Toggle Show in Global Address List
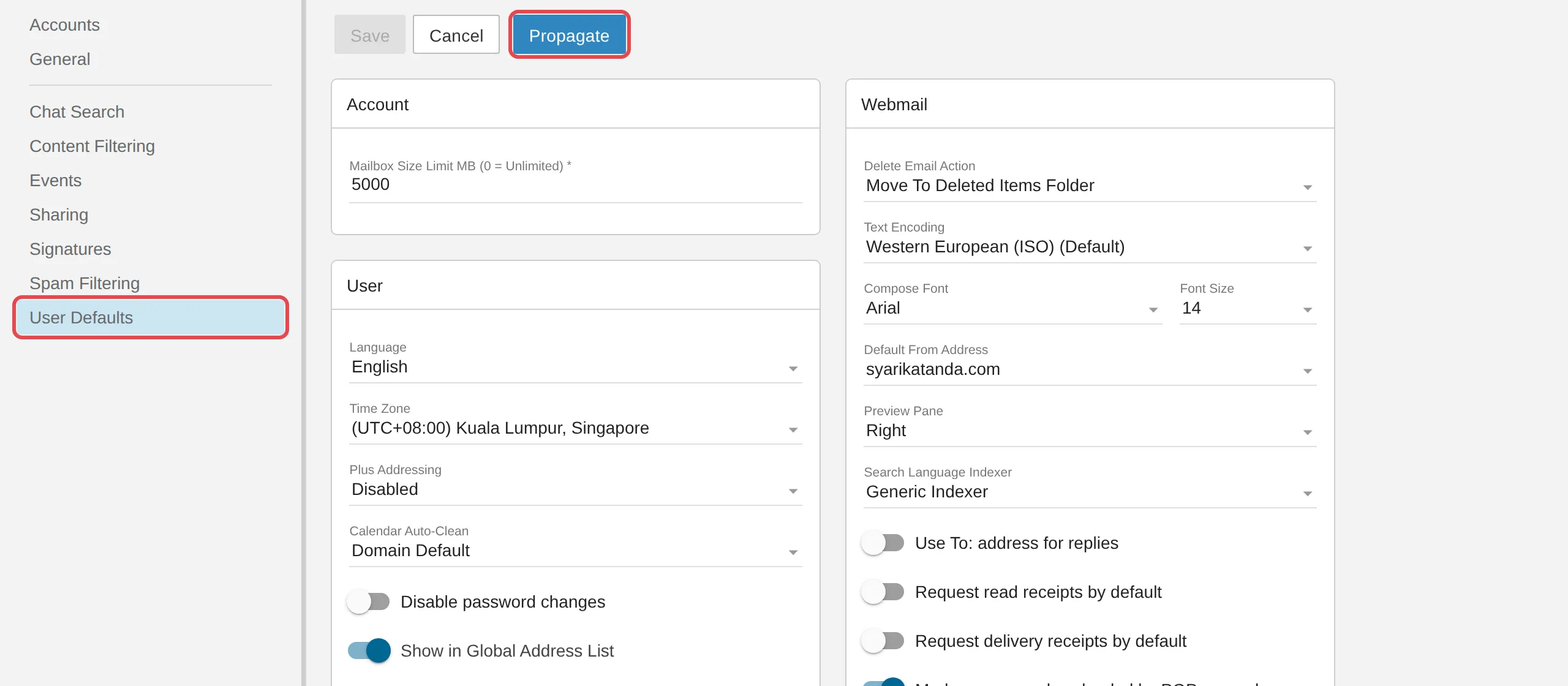 click(369, 651)
